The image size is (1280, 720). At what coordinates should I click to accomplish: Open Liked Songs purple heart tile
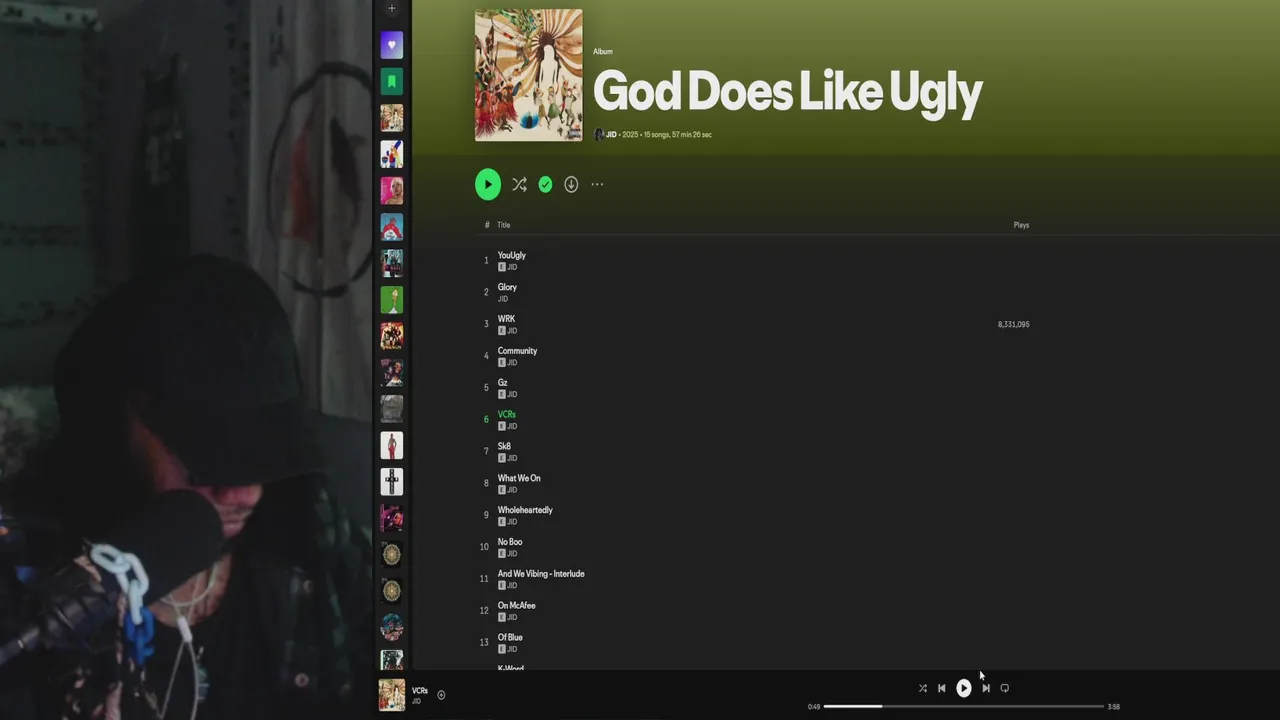(x=392, y=45)
